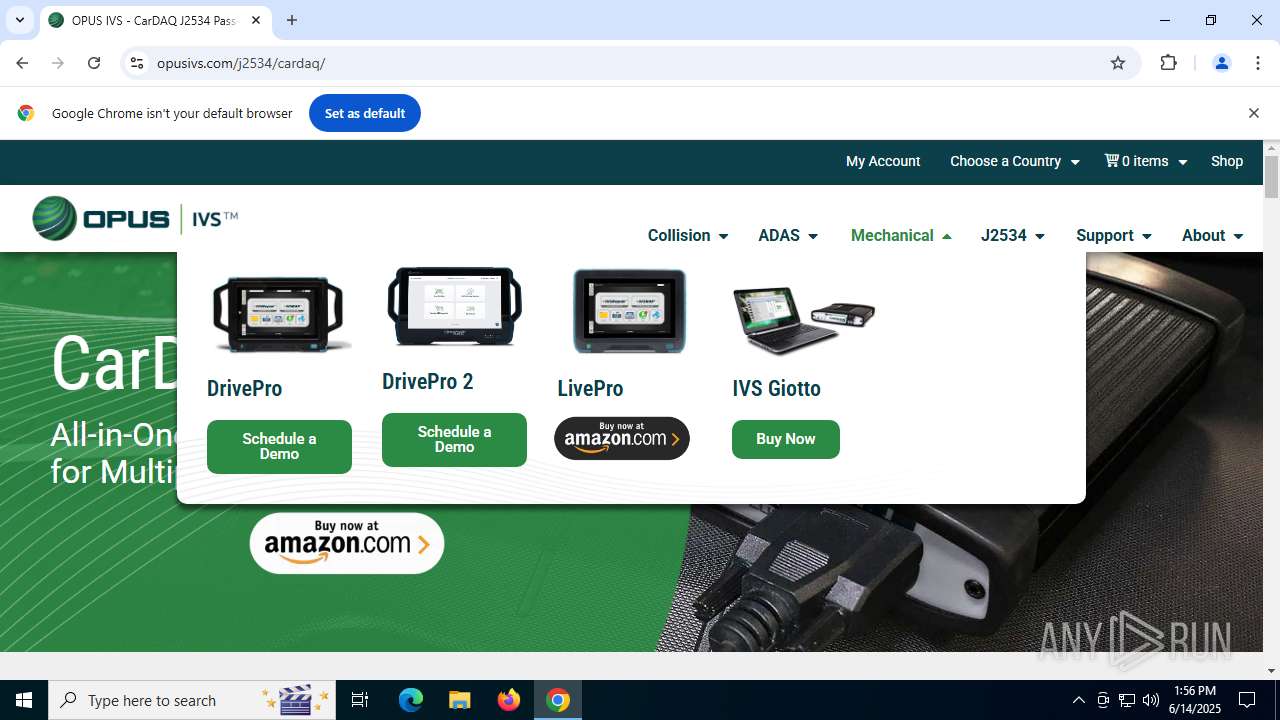
Task: Select the DrivePro product image
Action: (x=279, y=314)
